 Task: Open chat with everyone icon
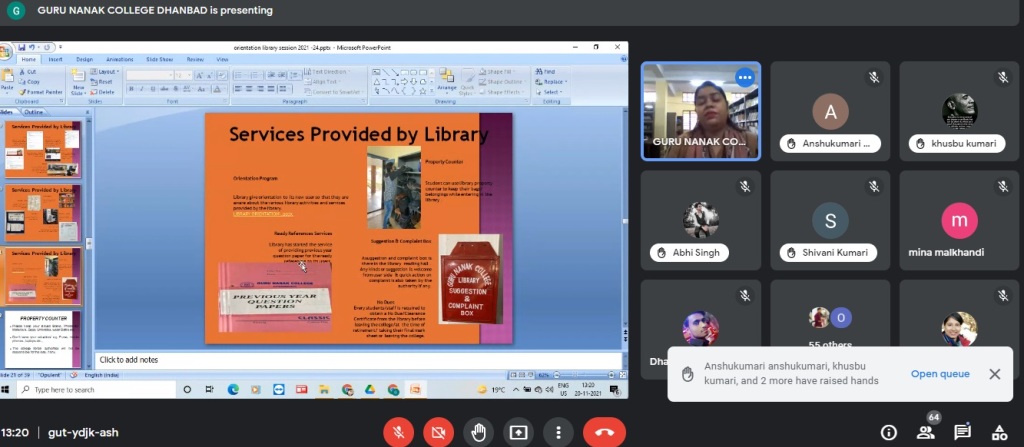962,432
